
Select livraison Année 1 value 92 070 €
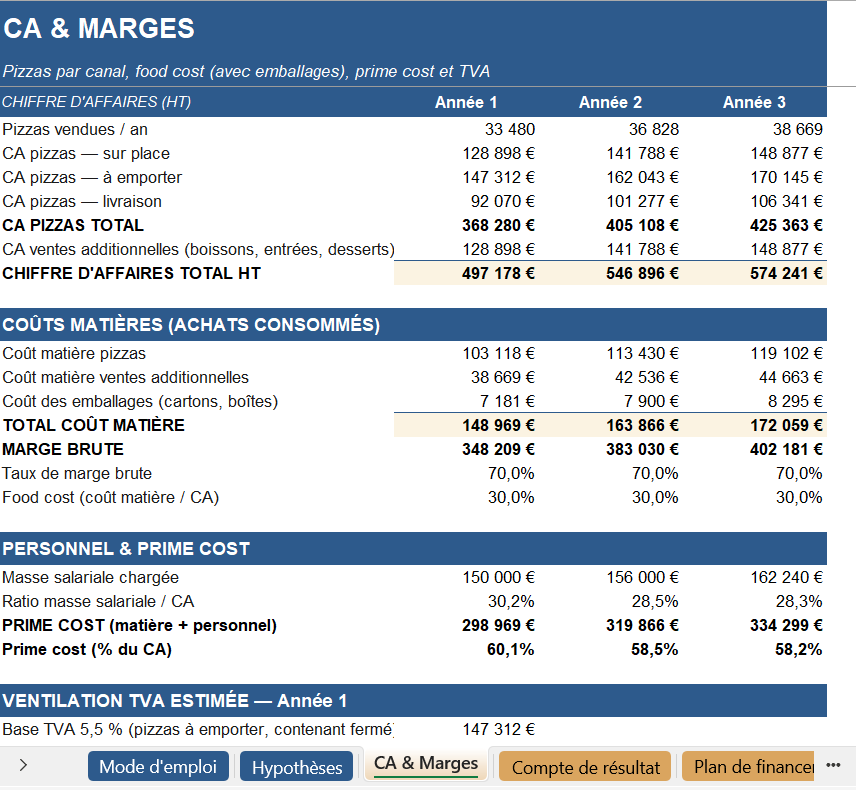503,201
